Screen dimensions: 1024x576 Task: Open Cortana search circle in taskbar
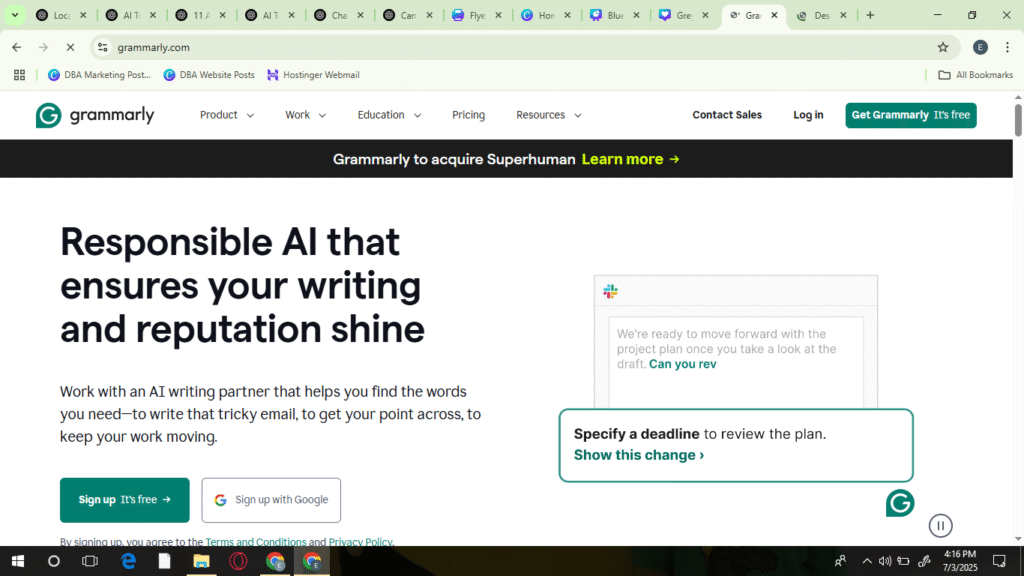[x=54, y=561]
